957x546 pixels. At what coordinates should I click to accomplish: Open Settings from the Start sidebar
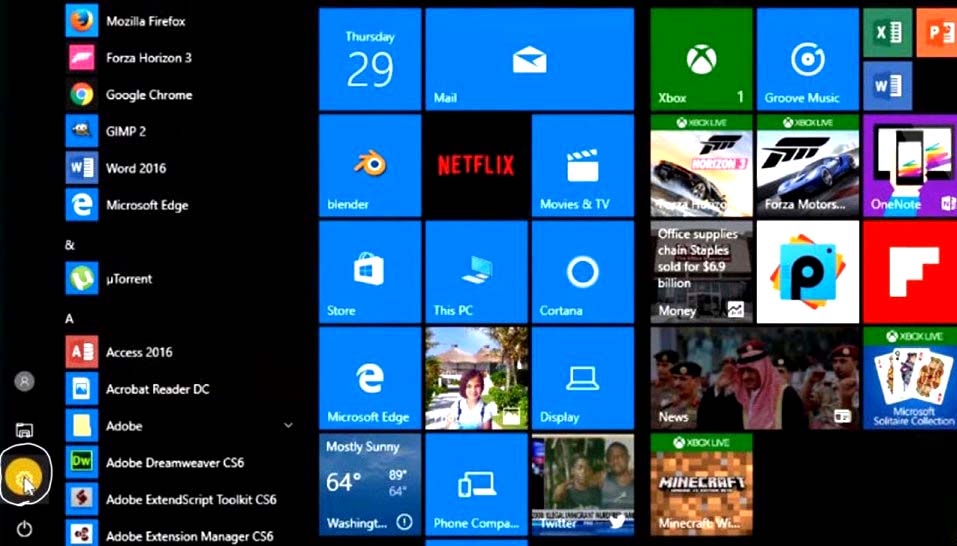point(23,475)
